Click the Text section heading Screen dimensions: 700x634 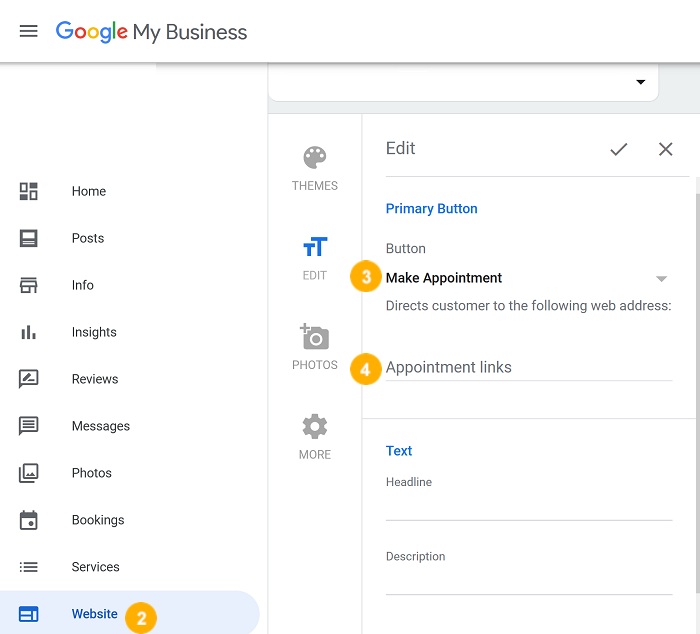click(399, 451)
